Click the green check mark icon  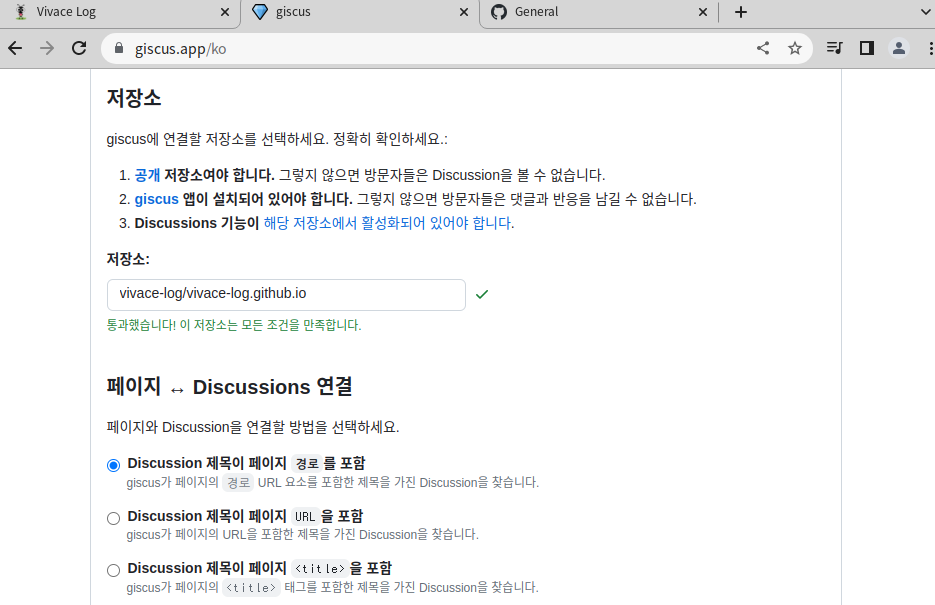point(482,294)
